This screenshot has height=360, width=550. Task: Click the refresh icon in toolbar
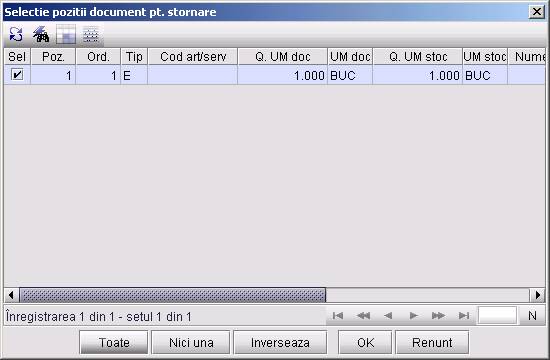(x=16, y=35)
